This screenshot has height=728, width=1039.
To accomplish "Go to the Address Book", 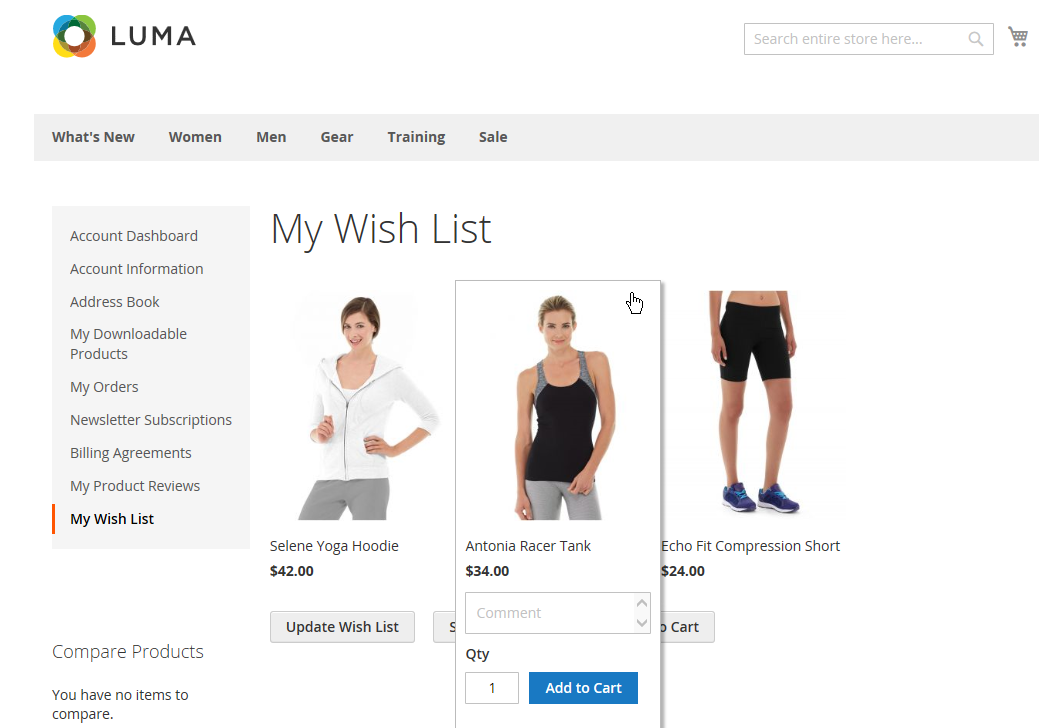I will click(114, 301).
